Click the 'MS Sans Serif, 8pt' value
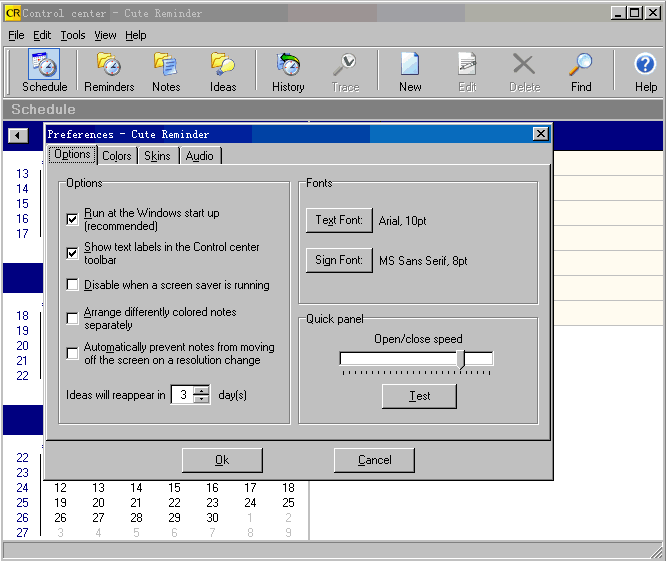This screenshot has height=561, width=666. 423,261
